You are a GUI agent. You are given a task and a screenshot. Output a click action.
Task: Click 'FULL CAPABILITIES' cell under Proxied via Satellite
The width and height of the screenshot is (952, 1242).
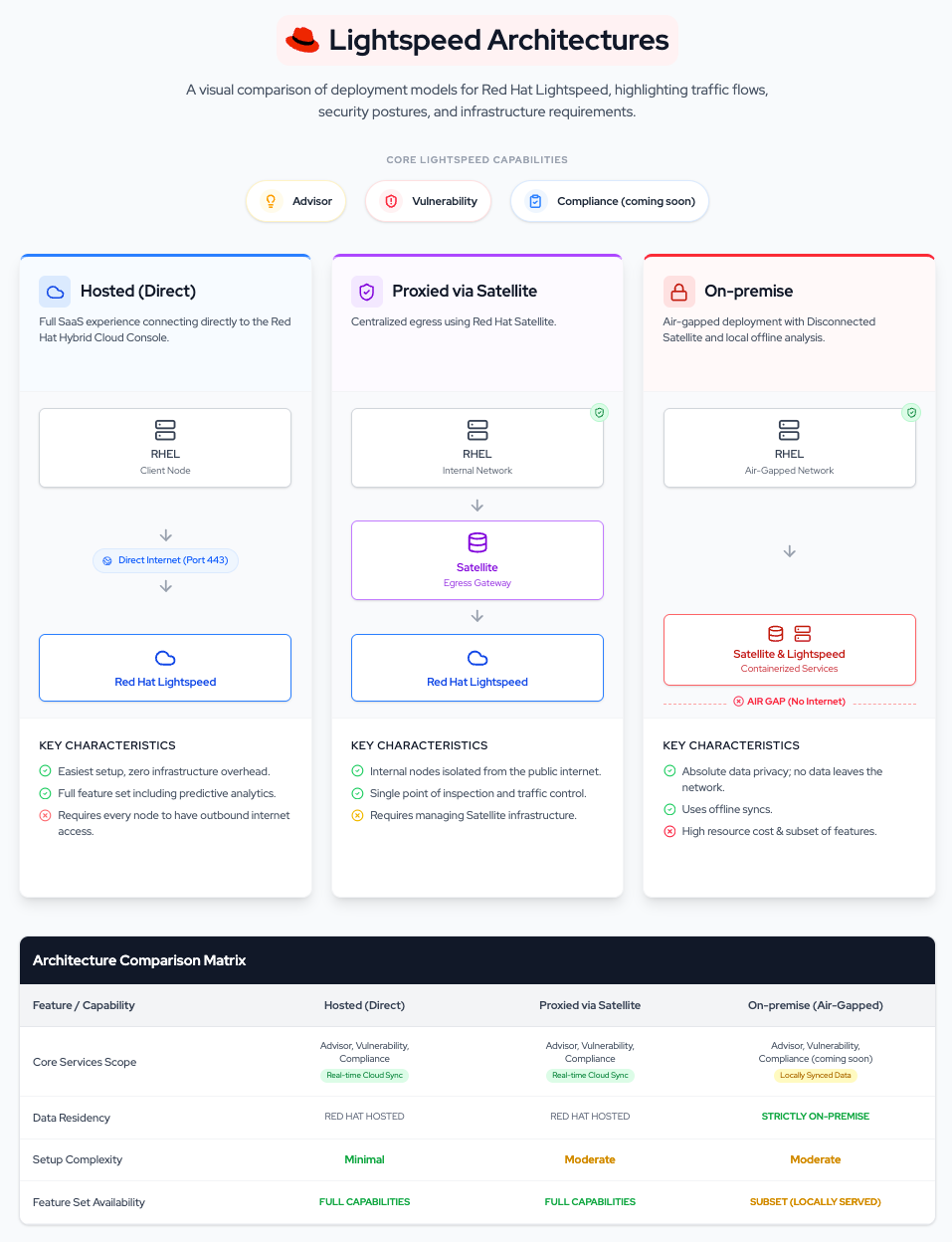click(x=590, y=1202)
